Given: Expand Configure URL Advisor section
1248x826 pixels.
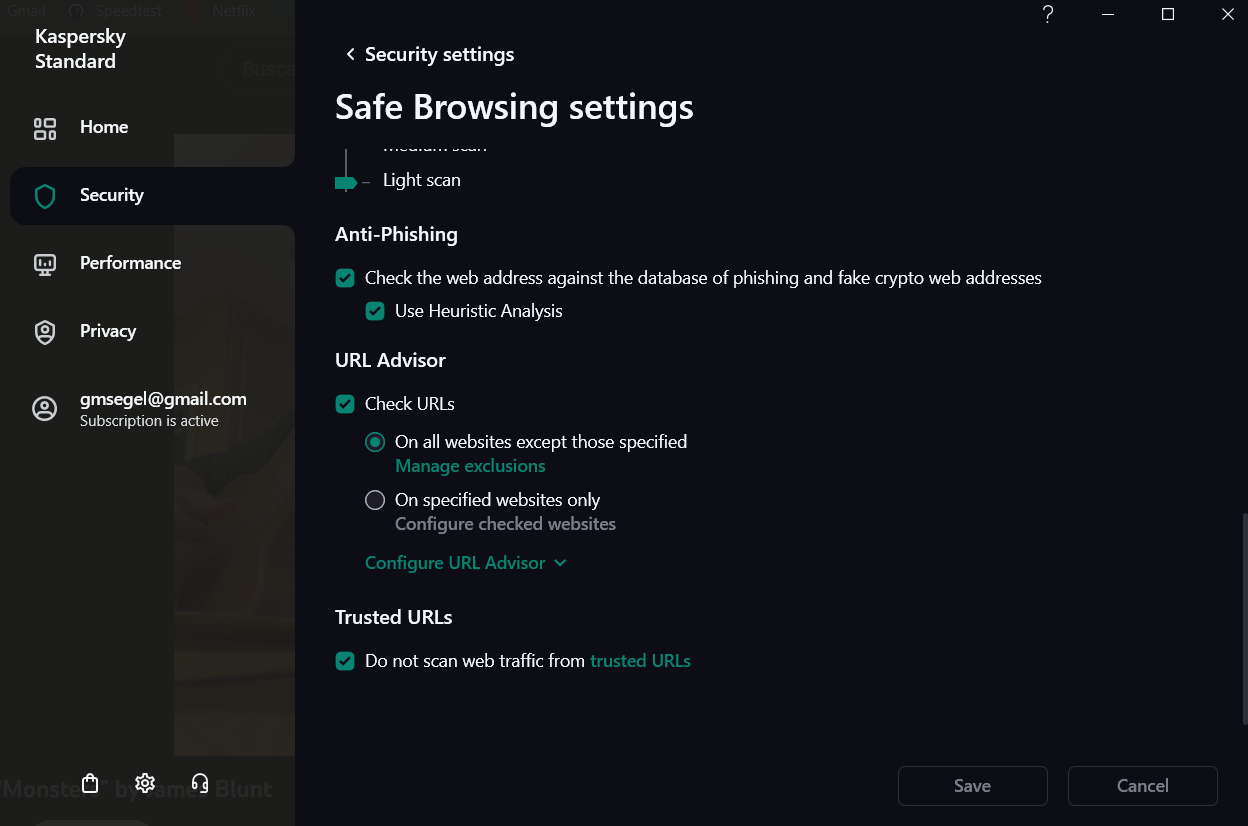Looking at the screenshot, I should (465, 563).
